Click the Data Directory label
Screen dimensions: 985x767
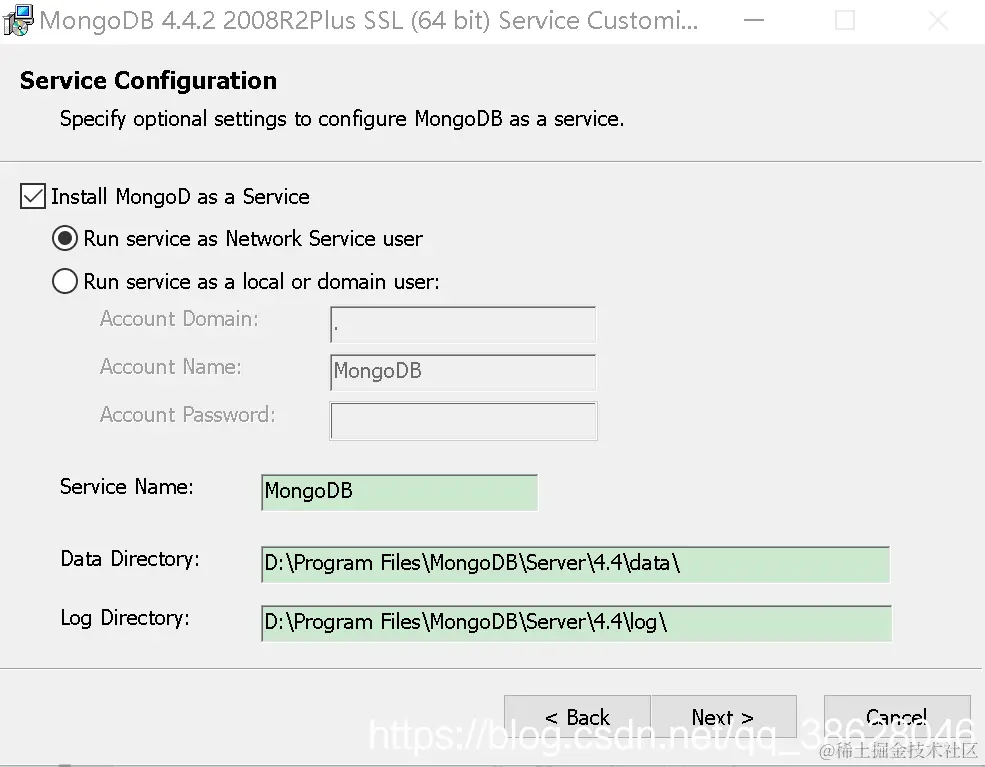(x=129, y=559)
